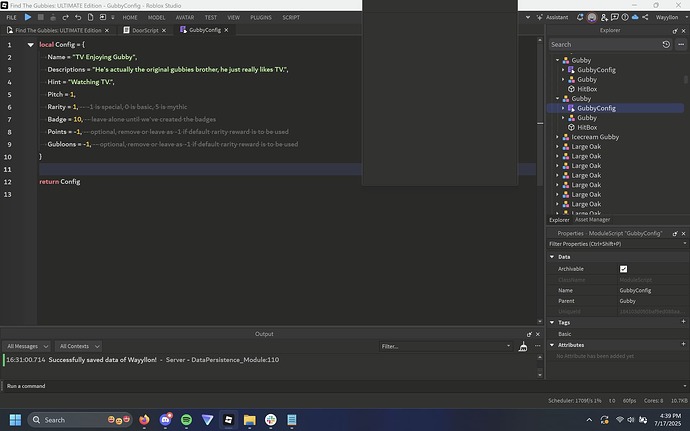This screenshot has width=690, height=431.
Task: Click the New file page icon
Action: tap(90, 17)
